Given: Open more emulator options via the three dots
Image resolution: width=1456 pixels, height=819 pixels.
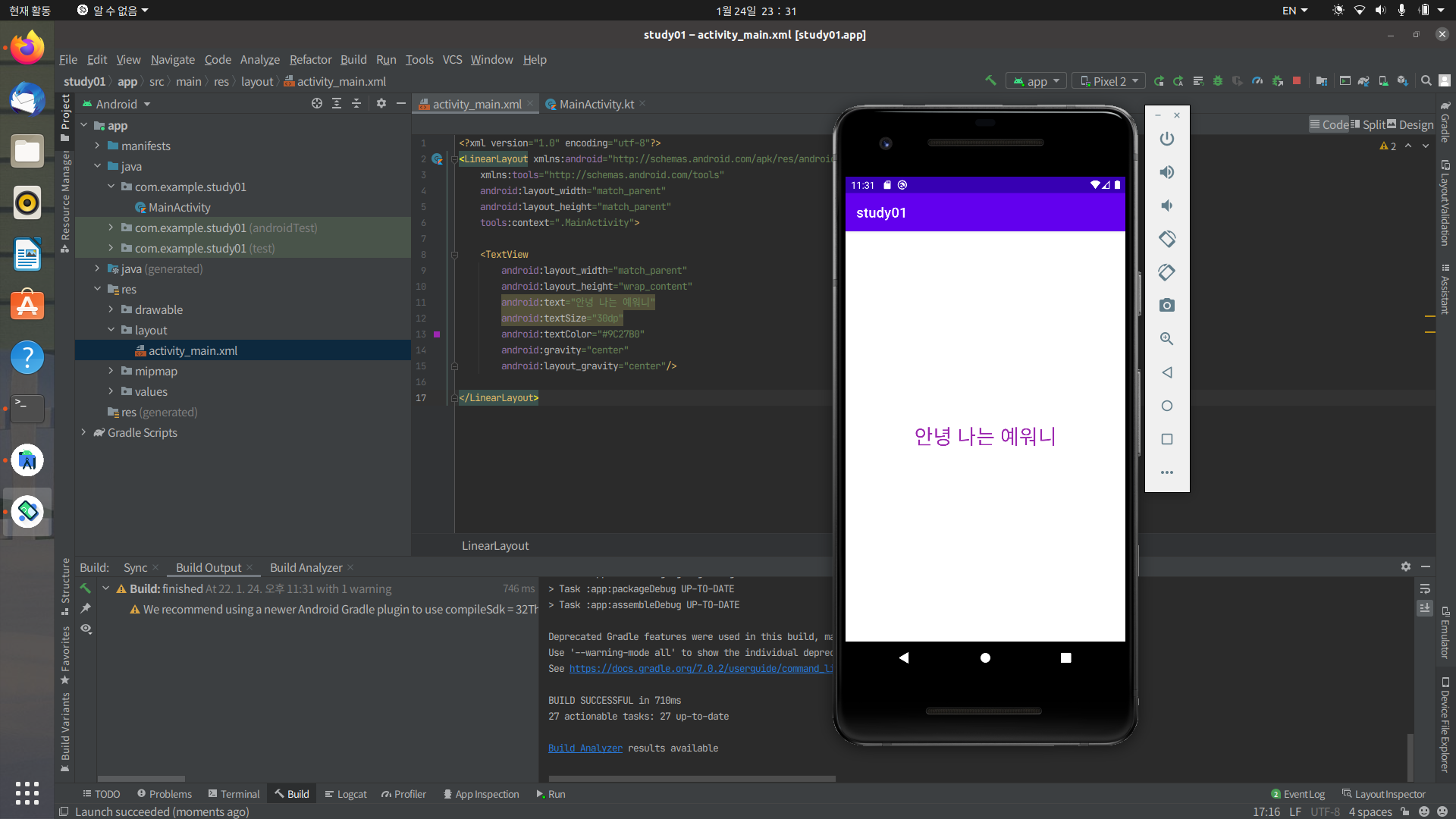Looking at the screenshot, I should [x=1166, y=472].
